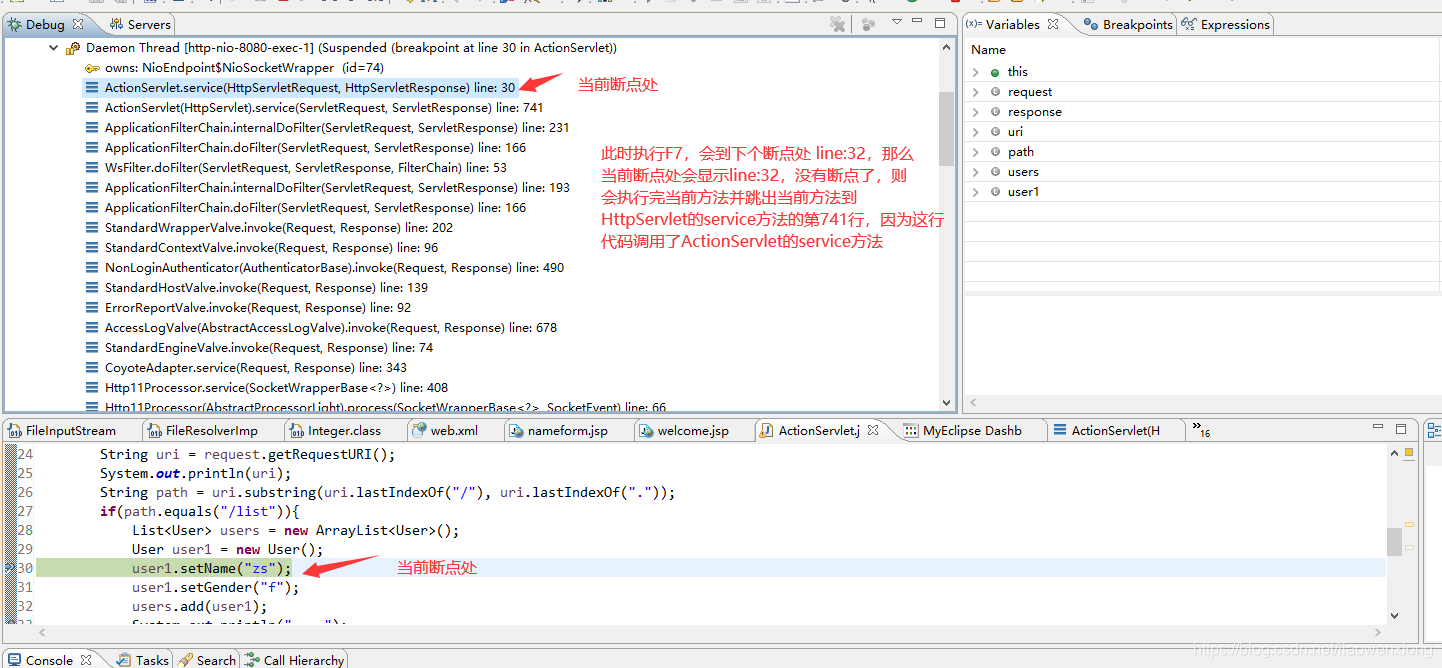Expand the 'this' variable
This screenshot has width=1442, height=668.
[x=976, y=72]
